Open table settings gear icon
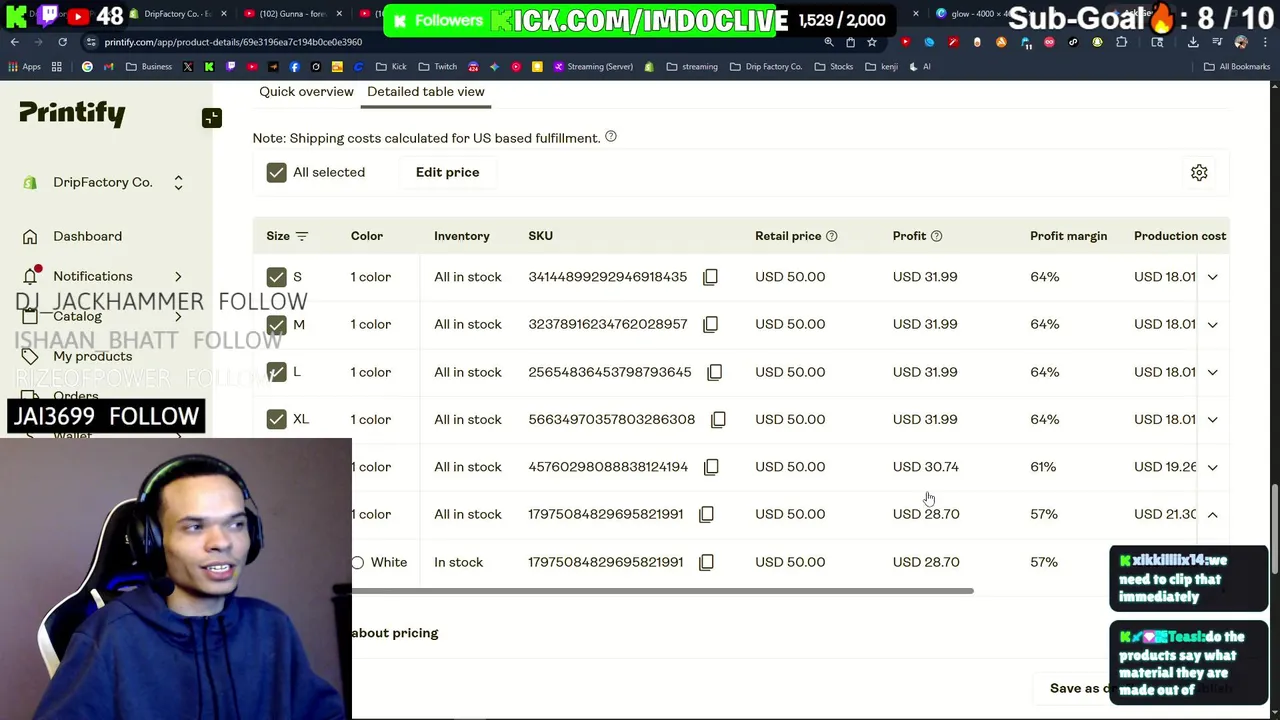 [1199, 173]
